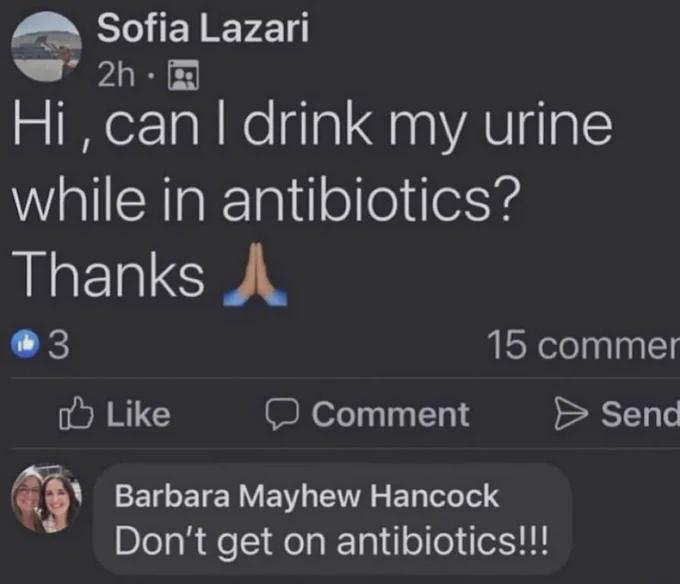Open Barbara Mayhew Hancock's profile photo
Image resolution: width=680 pixels, height=584 pixels.
[x=46, y=499]
